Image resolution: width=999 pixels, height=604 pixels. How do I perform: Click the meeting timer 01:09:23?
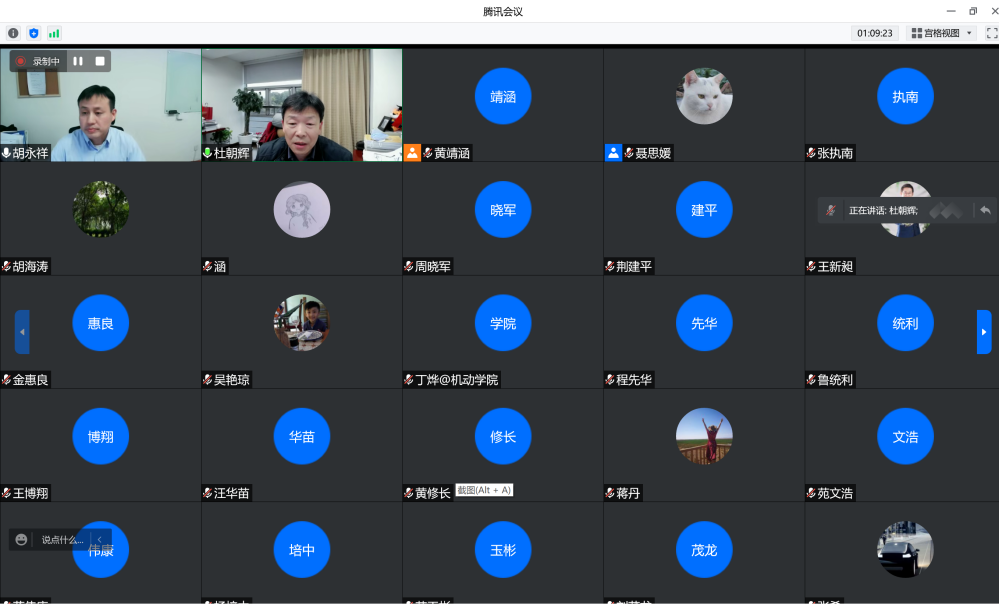tap(874, 33)
